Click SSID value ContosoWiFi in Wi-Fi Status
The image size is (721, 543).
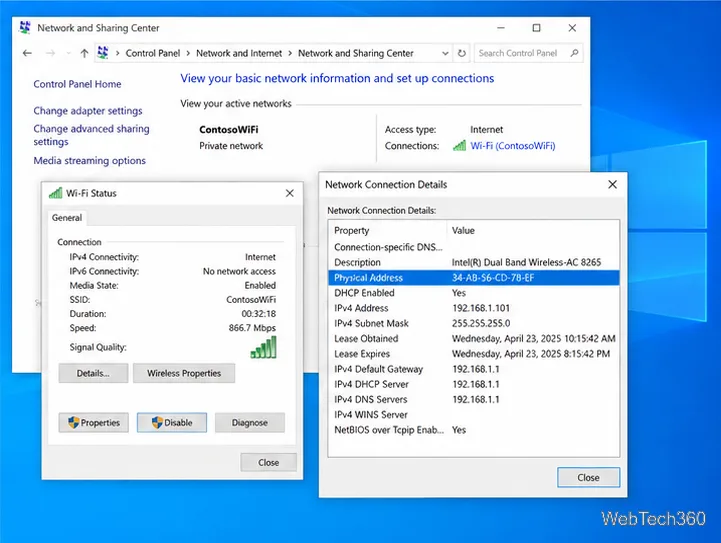pyautogui.click(x=251, y=300)
